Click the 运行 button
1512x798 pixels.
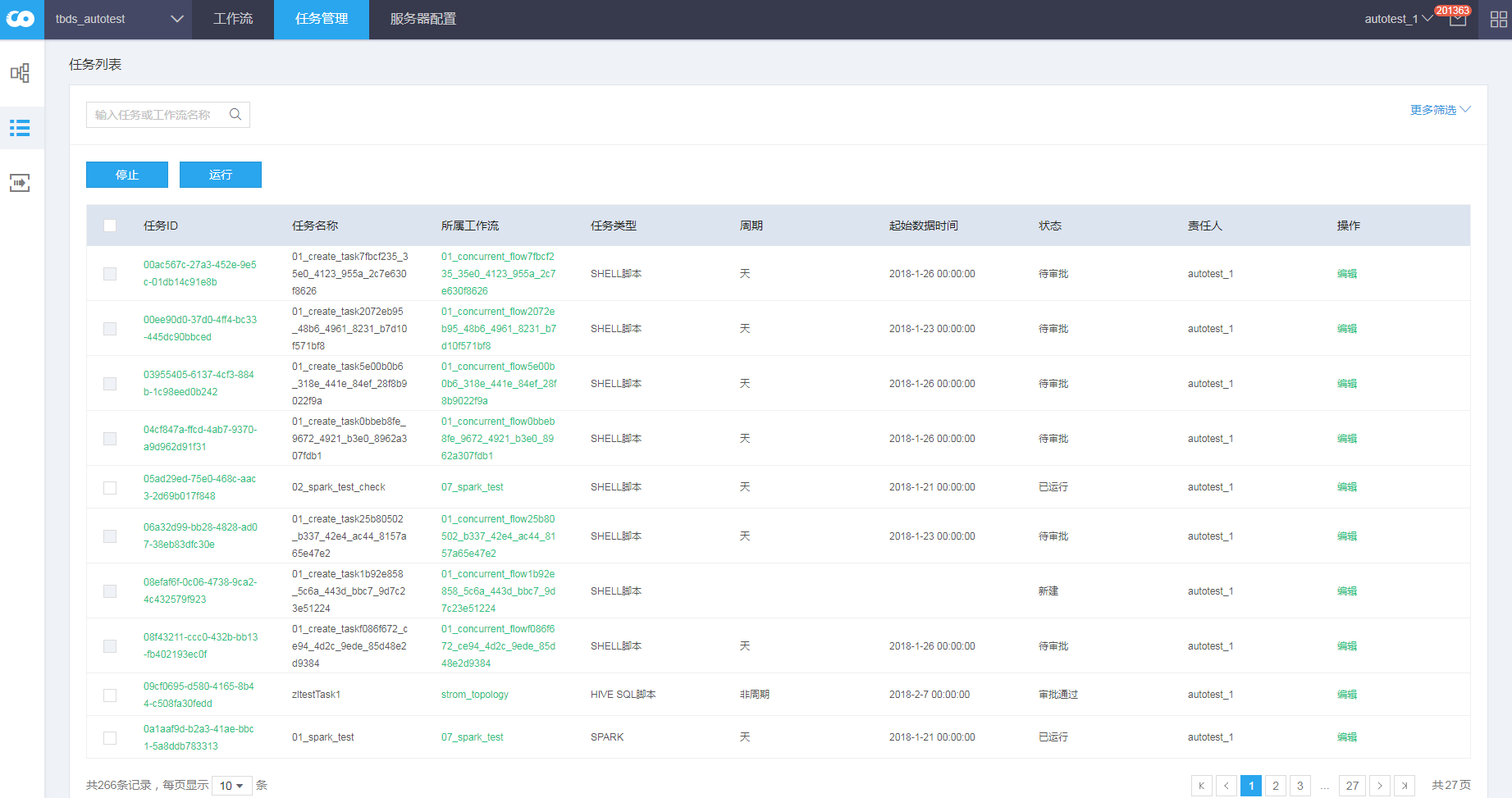pyautogui.click(x=221, y=175)
